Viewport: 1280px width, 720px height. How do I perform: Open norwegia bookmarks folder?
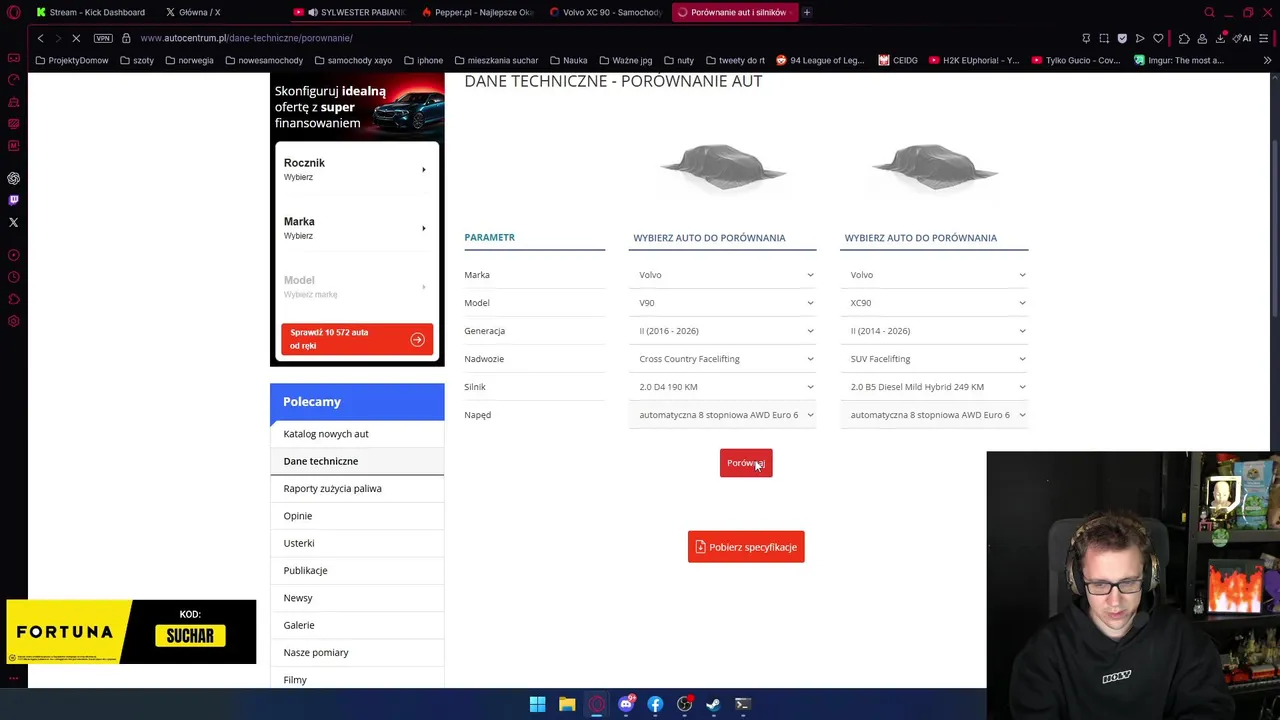(x=189, y=60)
